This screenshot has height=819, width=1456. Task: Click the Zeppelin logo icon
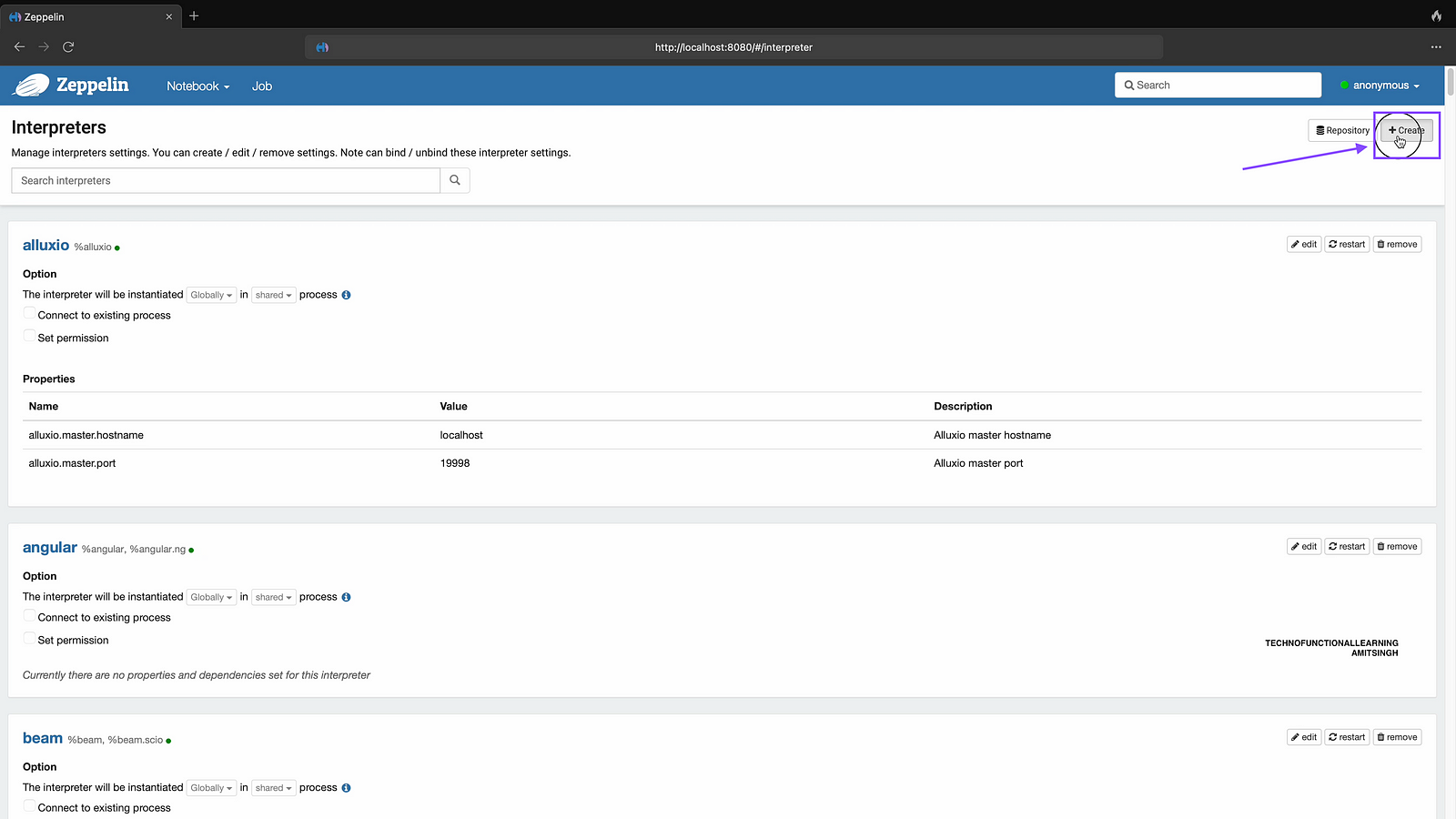pos(32,86)
